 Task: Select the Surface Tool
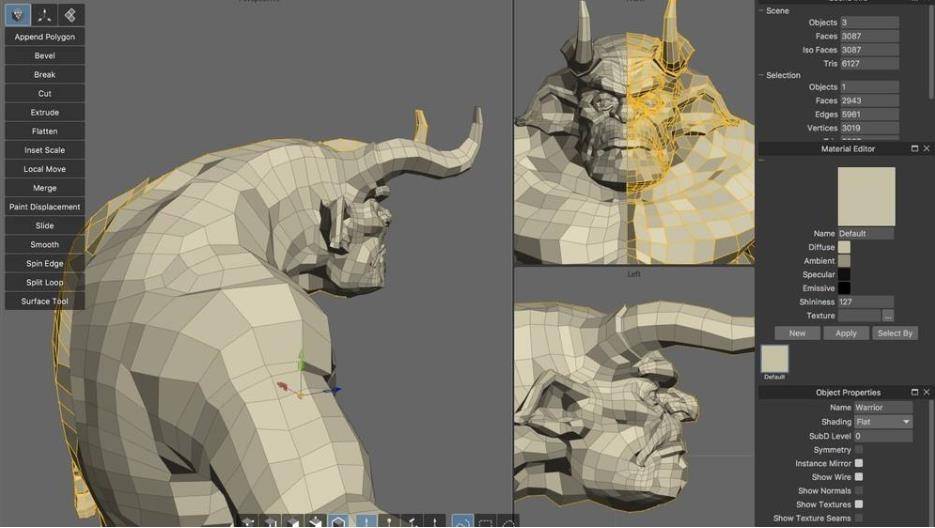pos(45,301)
